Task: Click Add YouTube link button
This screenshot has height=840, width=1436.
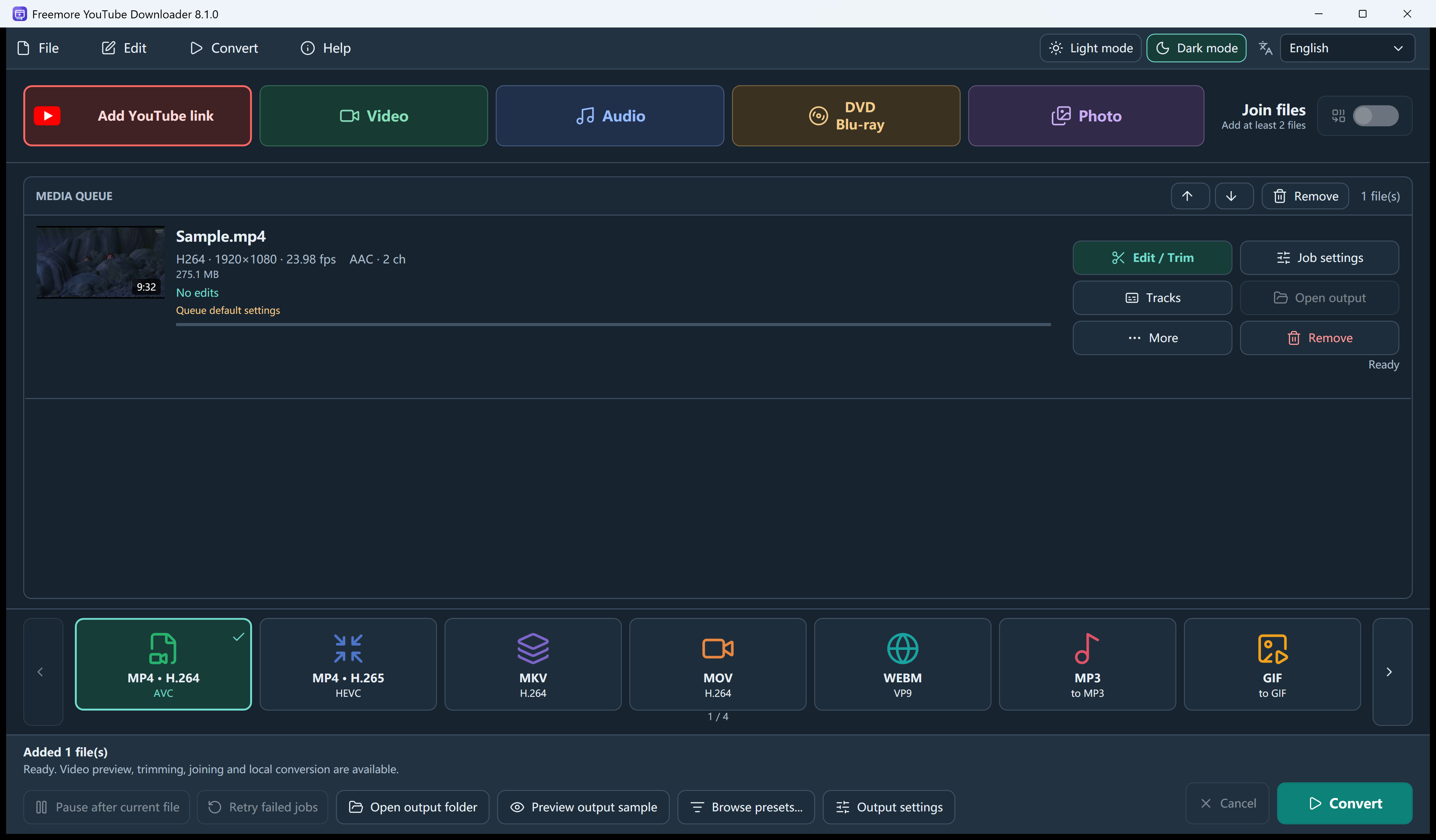Action: (x=137, y=116)
